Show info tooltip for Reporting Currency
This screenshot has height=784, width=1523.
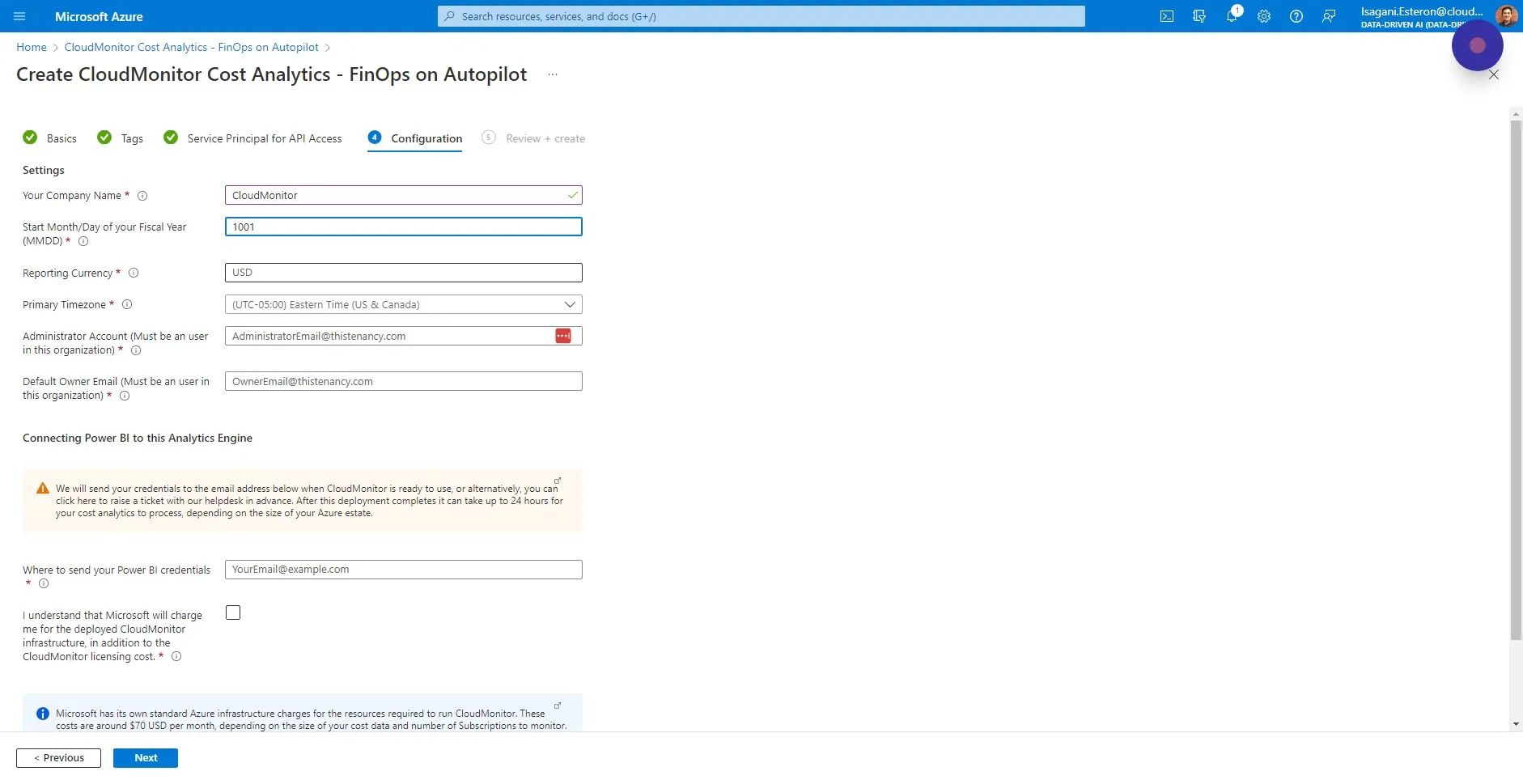[x=134, y=273]
